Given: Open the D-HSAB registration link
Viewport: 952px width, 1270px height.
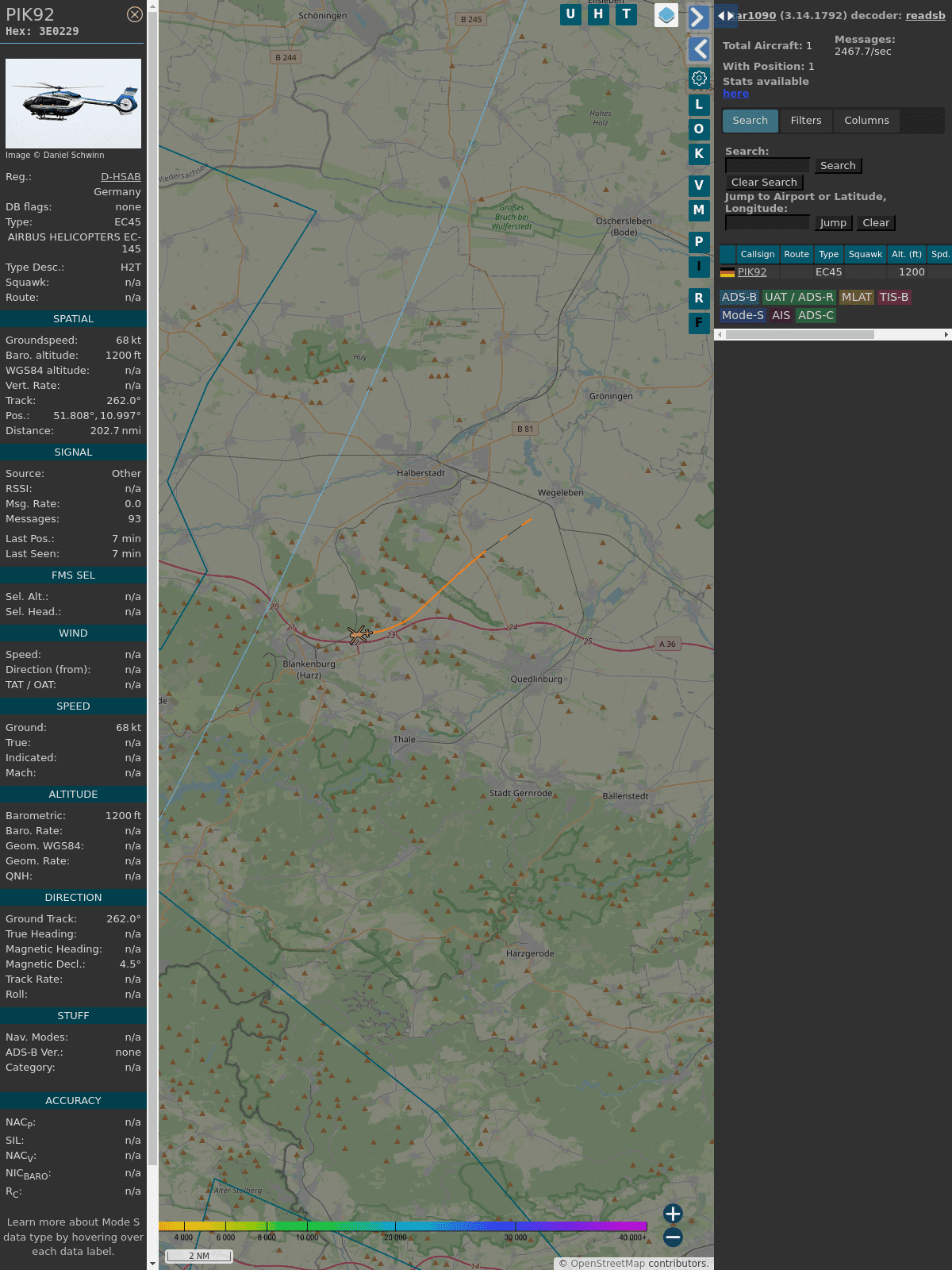Looking at the screenshot, I should pos(121,177).
